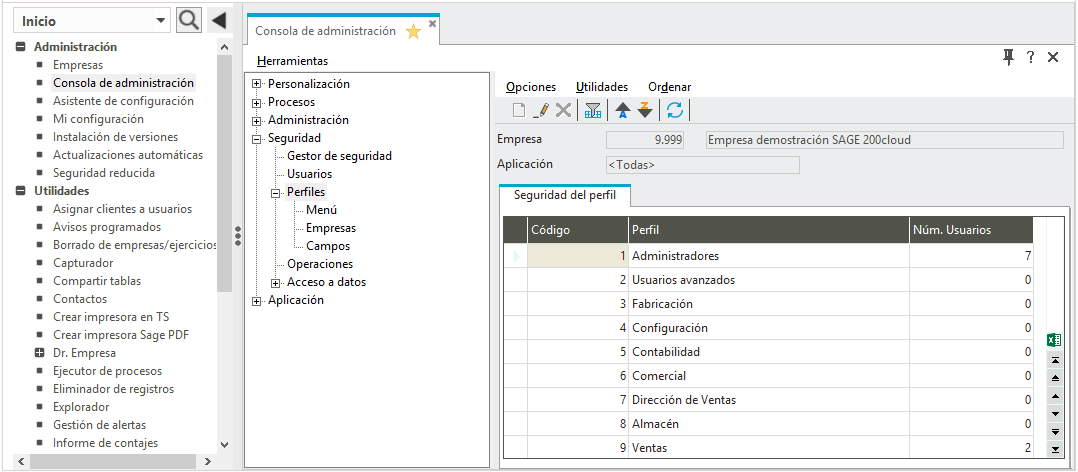Select Usuarios in the security tree
This screenshot has width=1078, height=472.
(x=309, y=174)
